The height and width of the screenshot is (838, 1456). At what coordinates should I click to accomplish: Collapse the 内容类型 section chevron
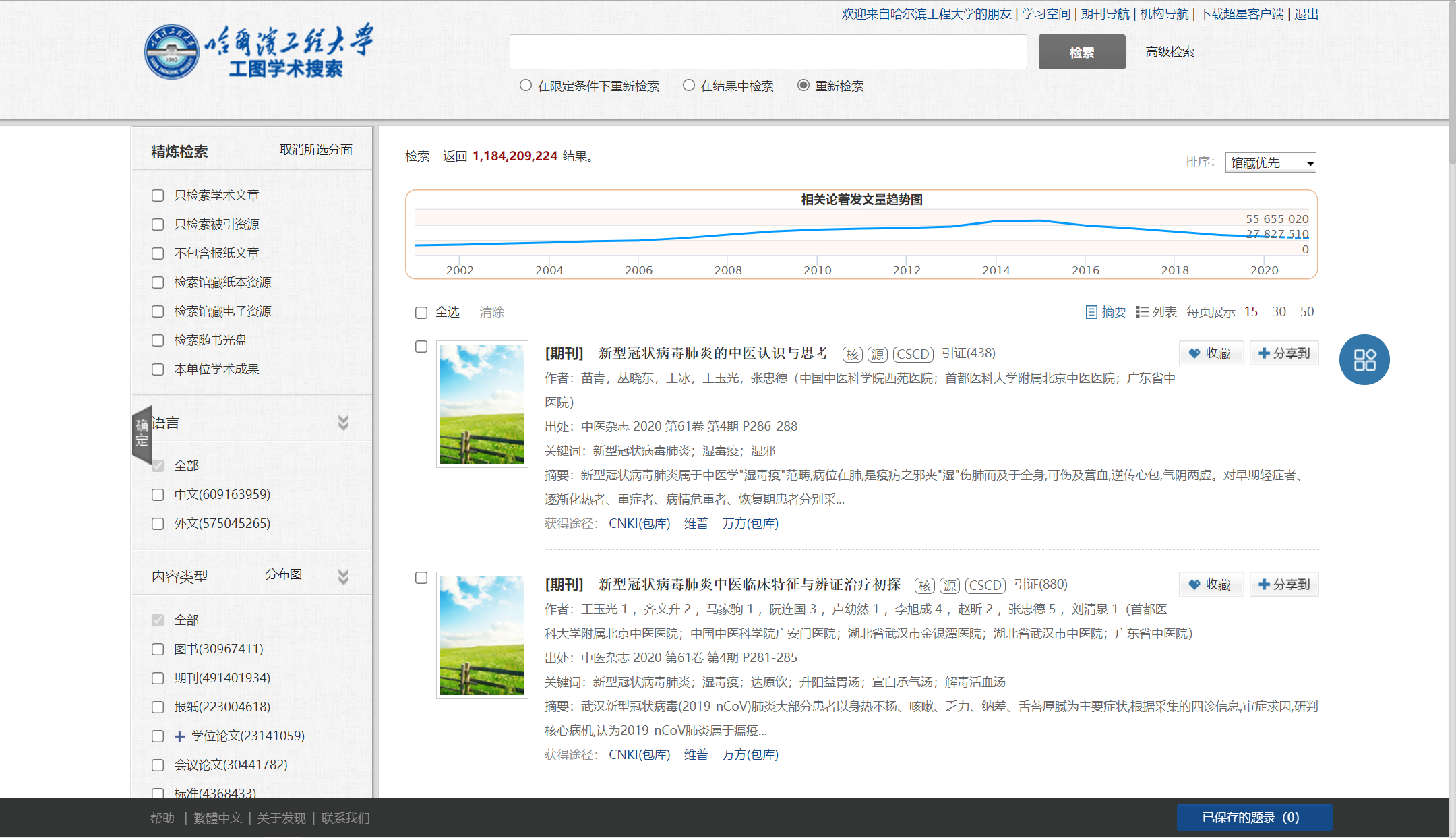(x=343, y=577)
